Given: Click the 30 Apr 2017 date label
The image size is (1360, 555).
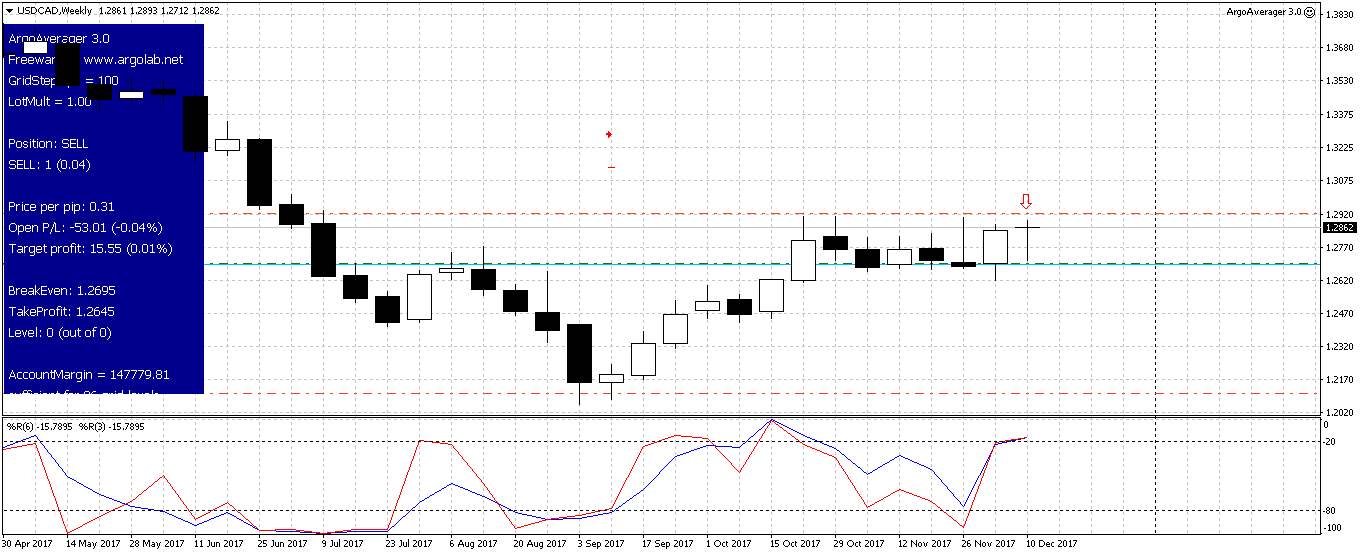Looking at the screenshot, I should 27,544.
